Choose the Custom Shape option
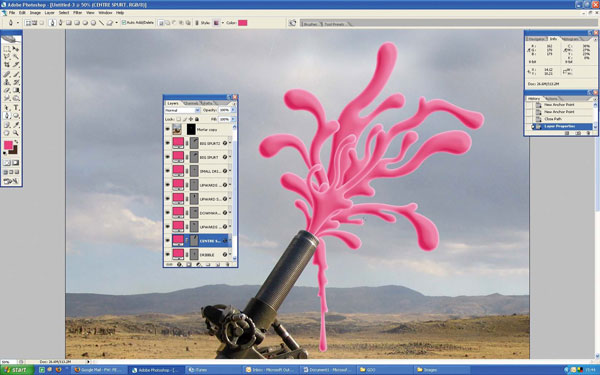The height and width of the screenshot is (375, 600). pyautogui.click(x=109, y=23)
